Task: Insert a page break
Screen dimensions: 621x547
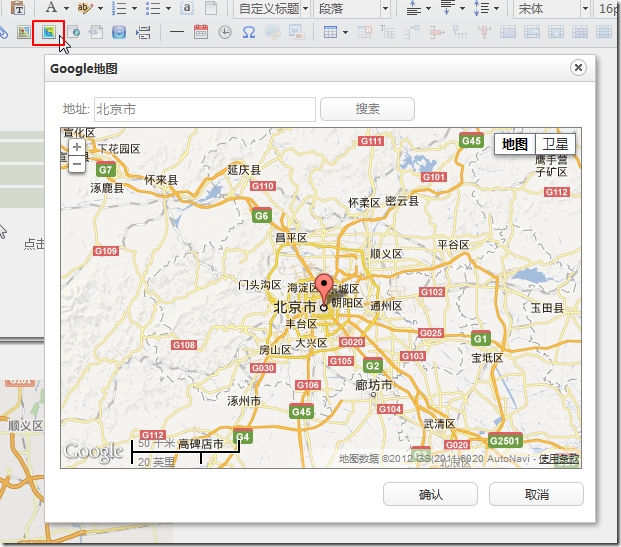Action: pyautogui.click(x=143, y=32)
